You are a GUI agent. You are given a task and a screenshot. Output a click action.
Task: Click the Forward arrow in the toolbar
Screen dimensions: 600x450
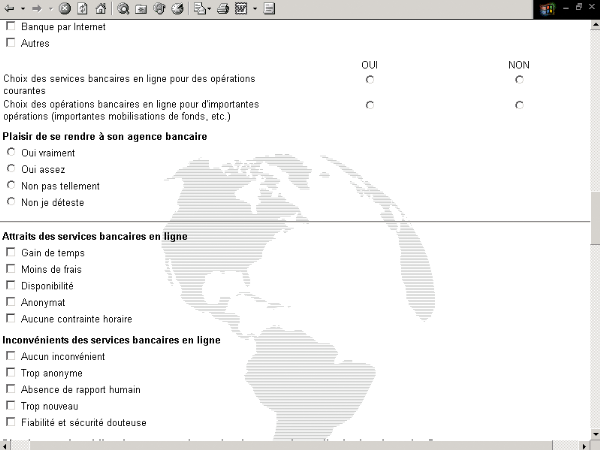pos(37,8)
